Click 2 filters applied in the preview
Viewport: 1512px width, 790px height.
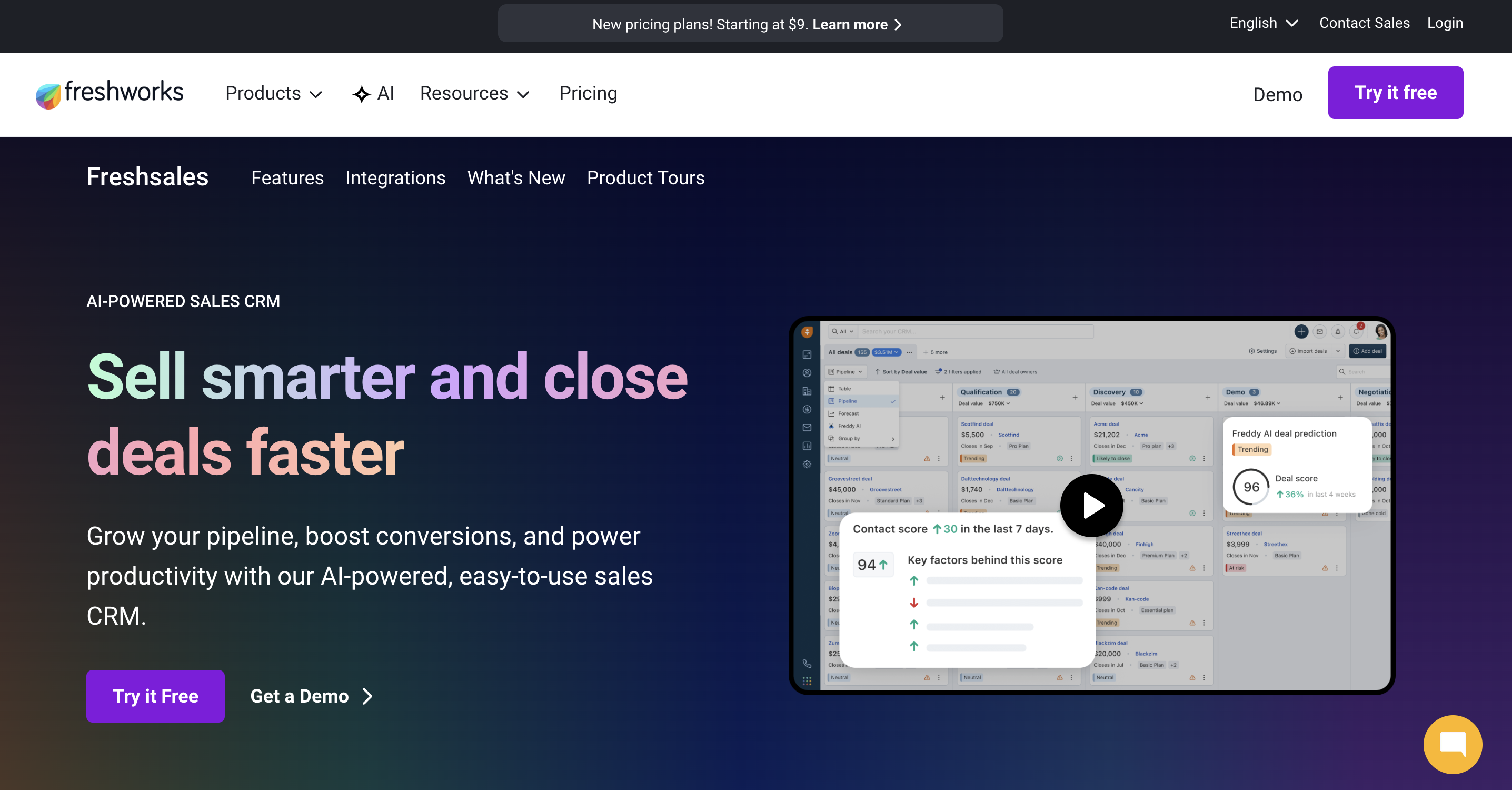click(x=958, y=372)
